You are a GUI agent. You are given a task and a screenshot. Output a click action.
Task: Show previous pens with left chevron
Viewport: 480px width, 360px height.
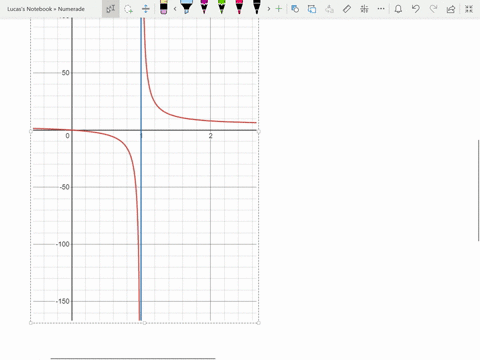point(175,9)
